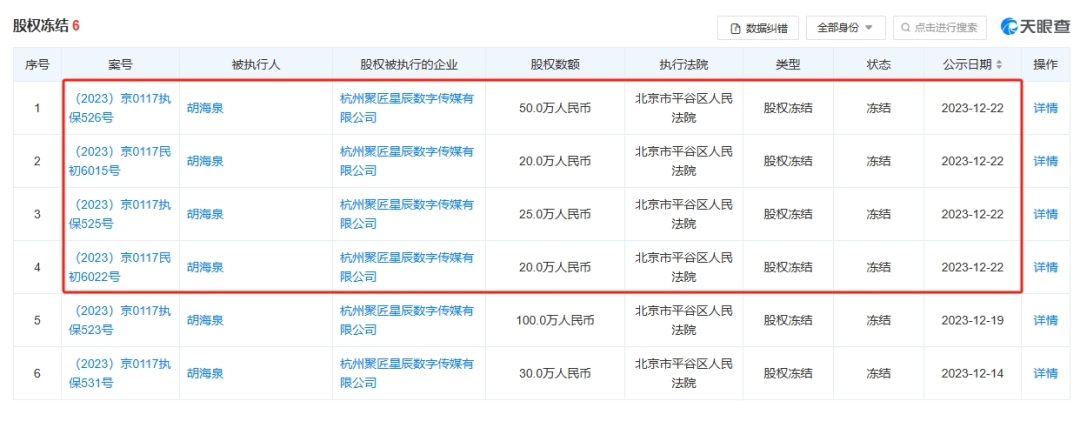1080x428 pixels.
Task: Click 北京市平谷区人民法院 in row 6
Action: point(684,374)
